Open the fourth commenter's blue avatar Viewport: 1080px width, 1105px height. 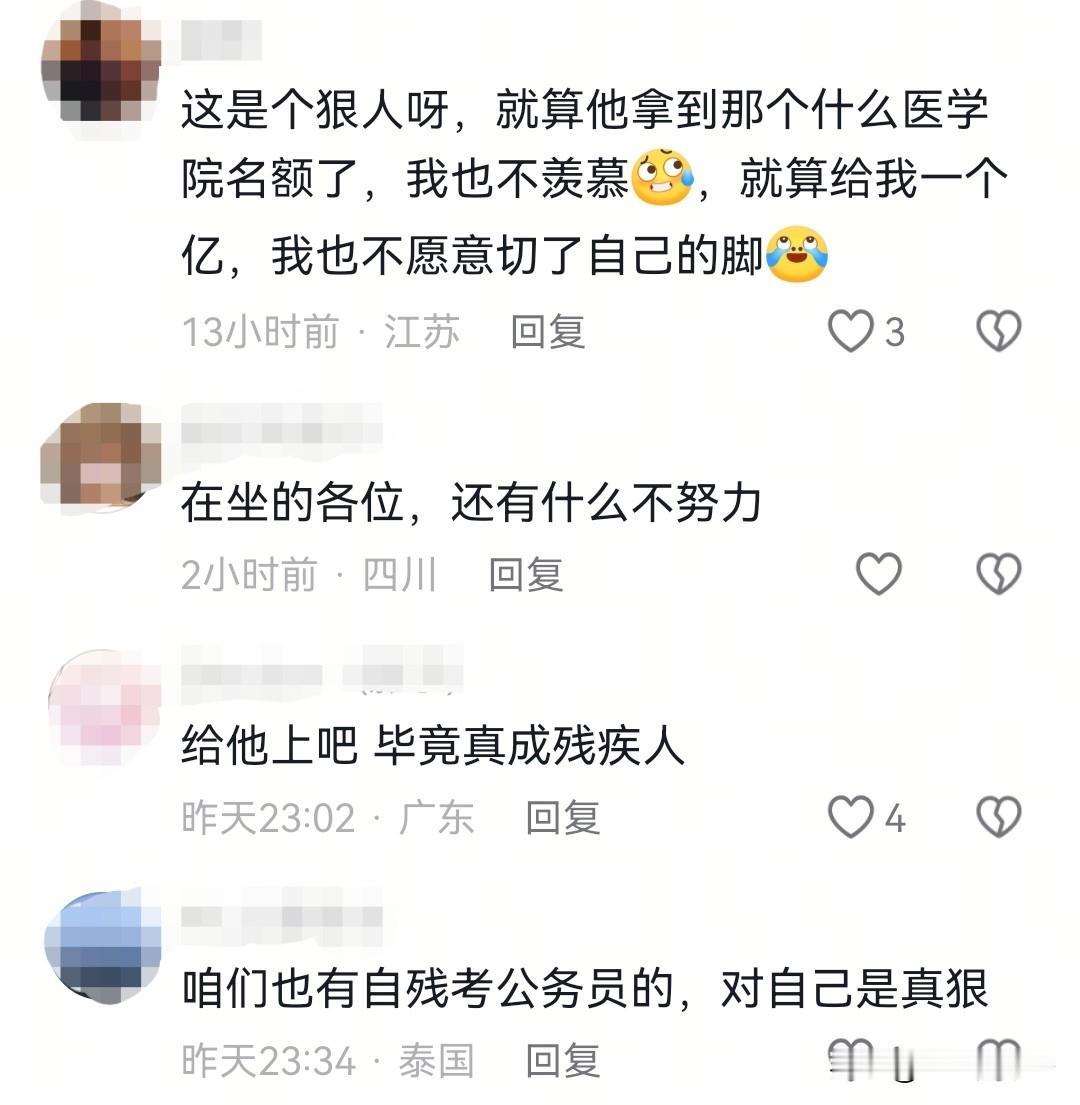[x=102, y=946]
